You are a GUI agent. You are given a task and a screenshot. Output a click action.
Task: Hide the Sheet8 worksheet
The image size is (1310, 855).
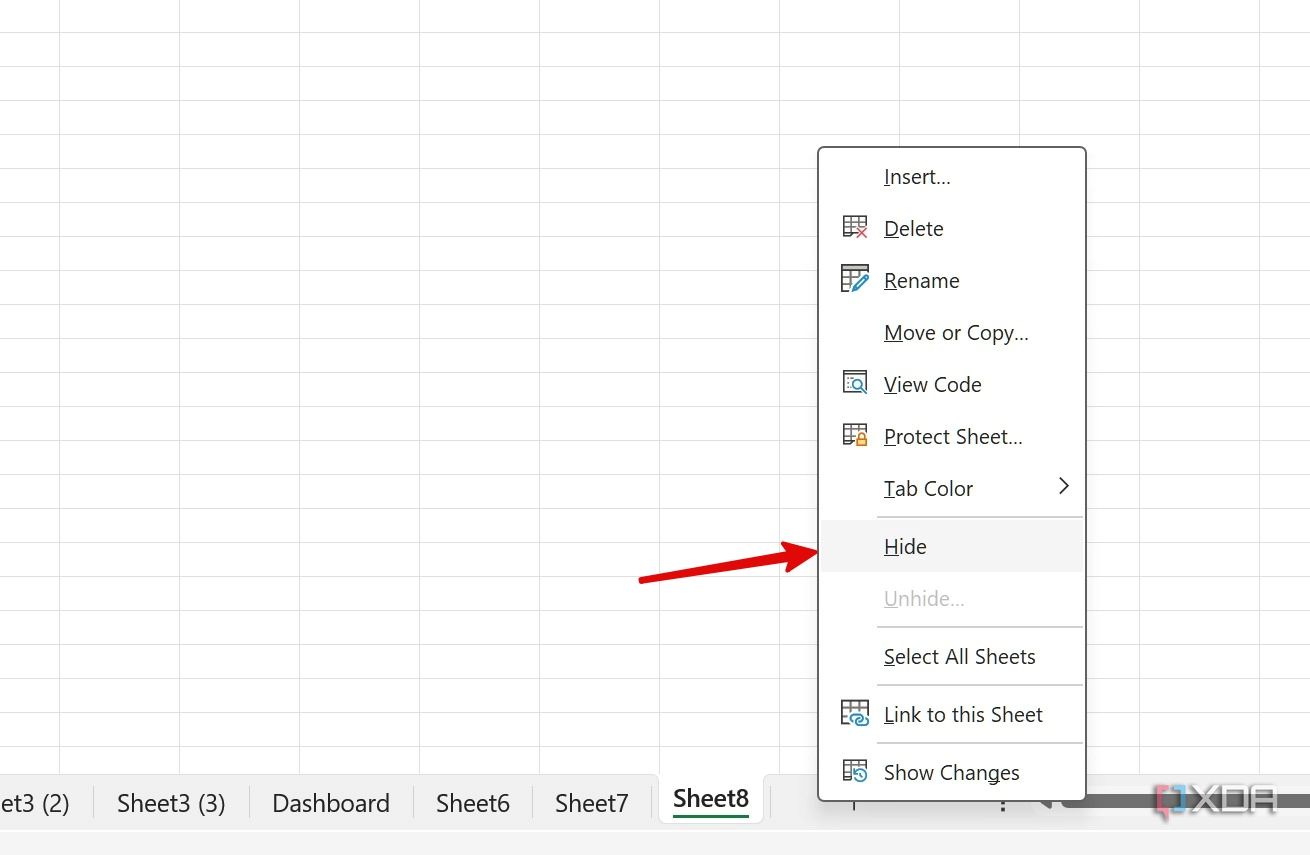click(x=904, y=546)
